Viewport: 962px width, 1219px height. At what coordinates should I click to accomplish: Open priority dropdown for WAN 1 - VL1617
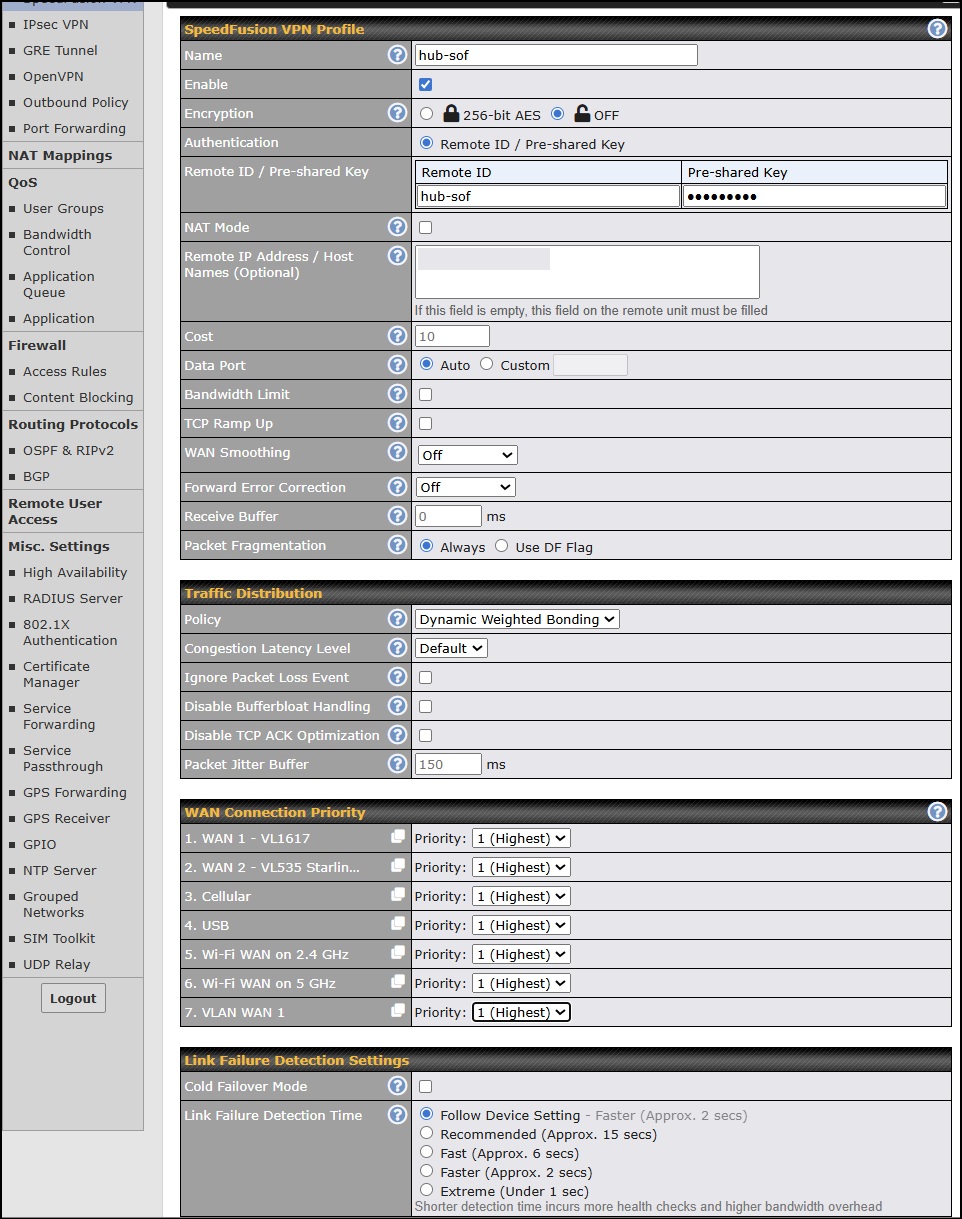(x=521, y=838)
